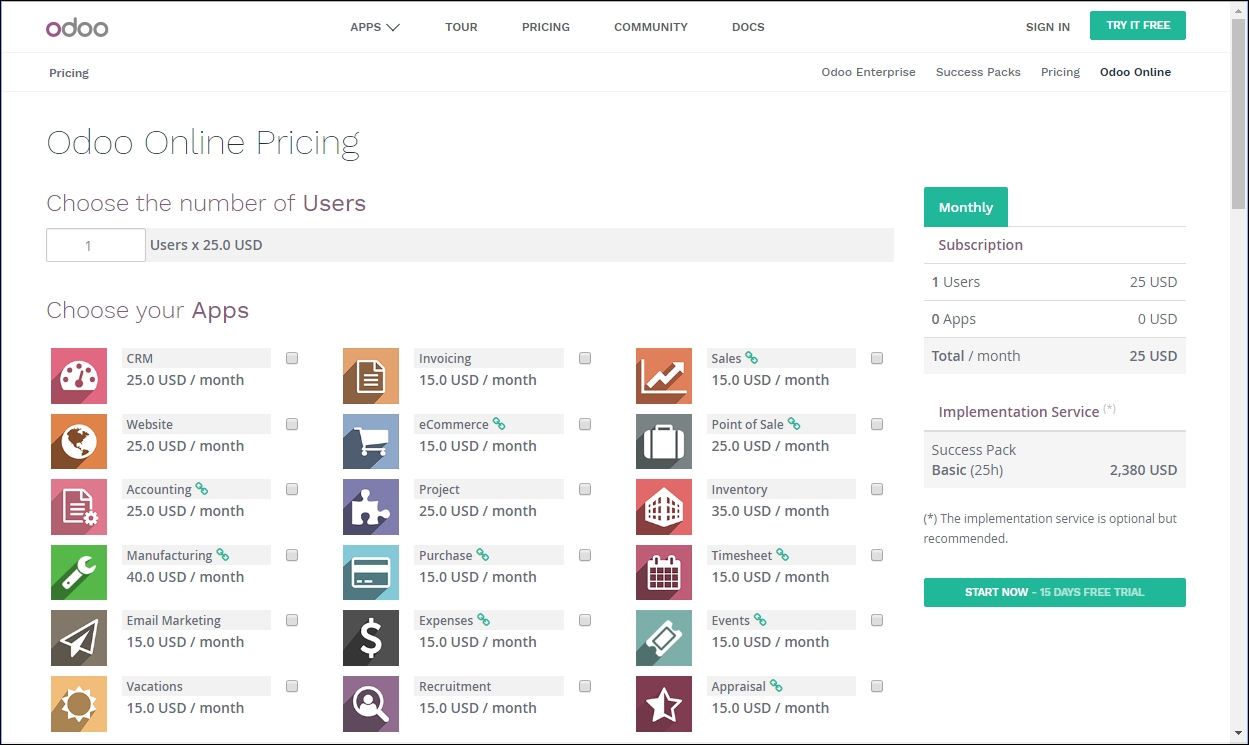Enable the Timesheet app checkbox
The image size is (1249, 745).
click(877, 555)
